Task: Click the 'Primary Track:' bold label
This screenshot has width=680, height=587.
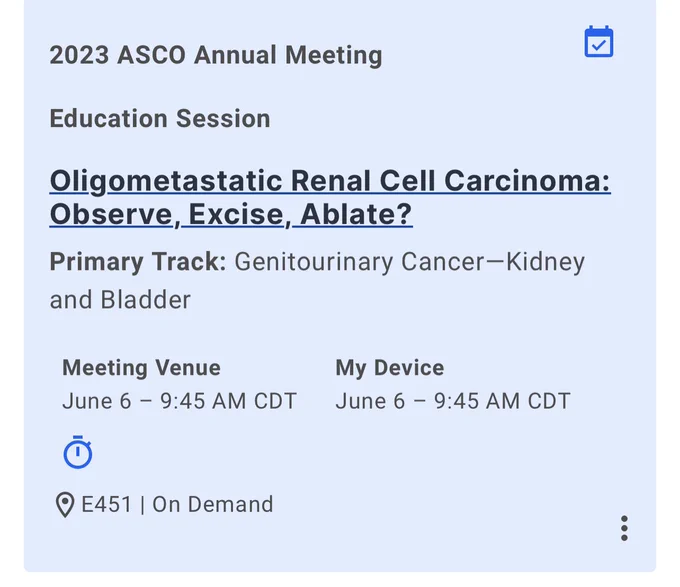Action: (x=138, y=262)
